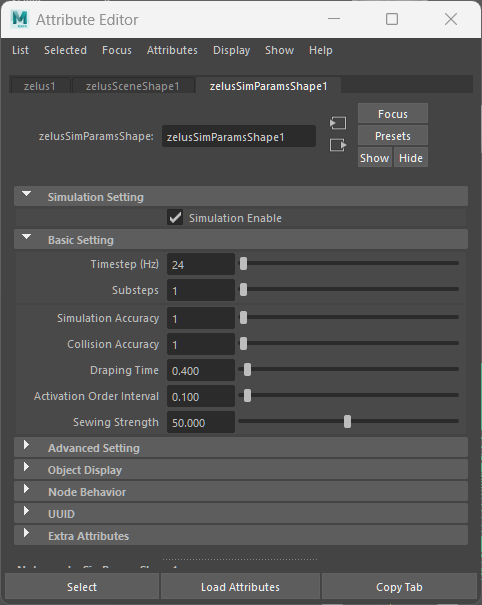Click the go to input connection icon
Screen dimensions: 482x605
pos(338,123)
